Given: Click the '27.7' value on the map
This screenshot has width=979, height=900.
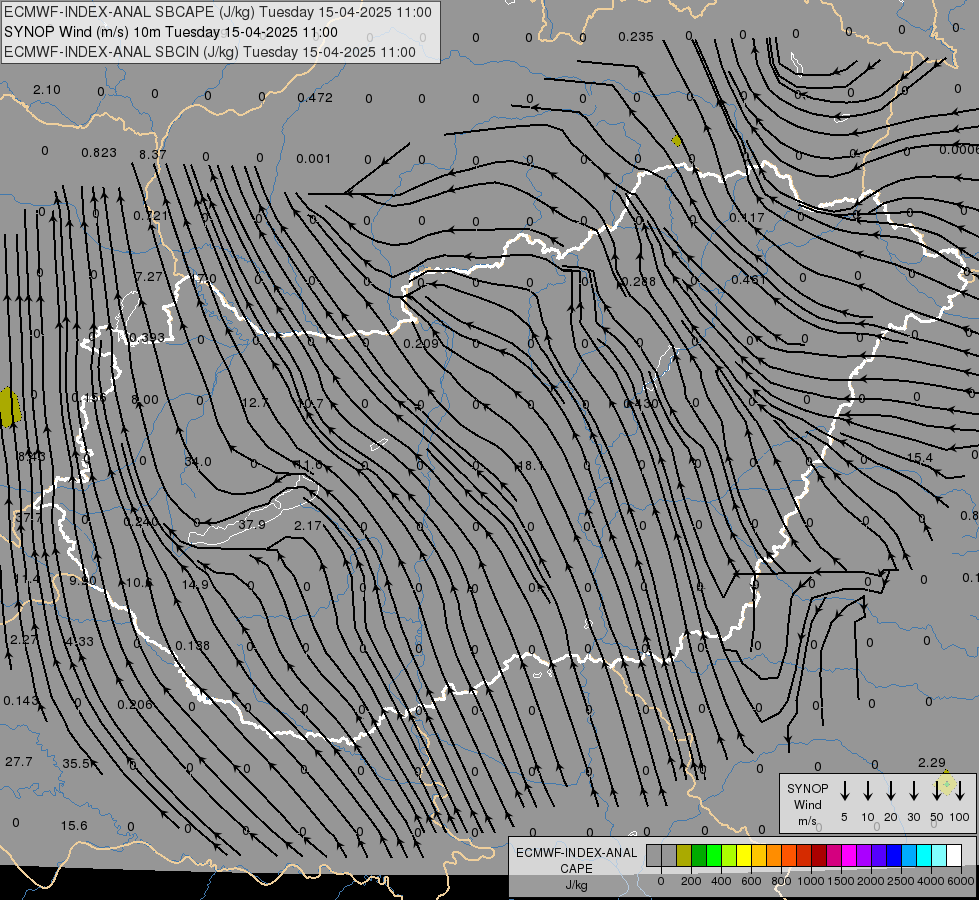Looking at the screenshot, I should 19,761.
